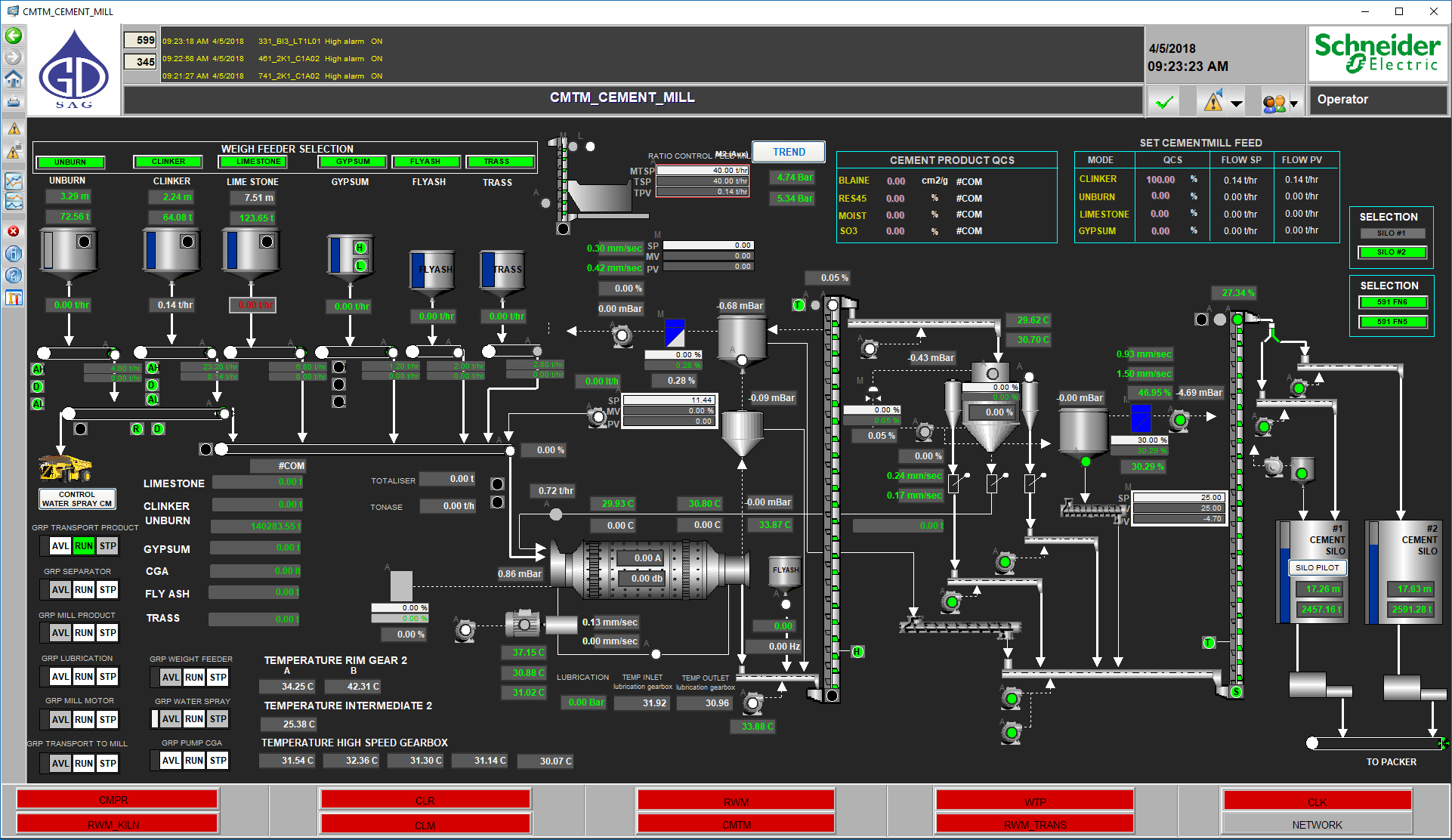Viewport: 1452px width, 840px height.
Task: Click the fan icon beside lubrication 33.88 C
Action: [752, 704]
